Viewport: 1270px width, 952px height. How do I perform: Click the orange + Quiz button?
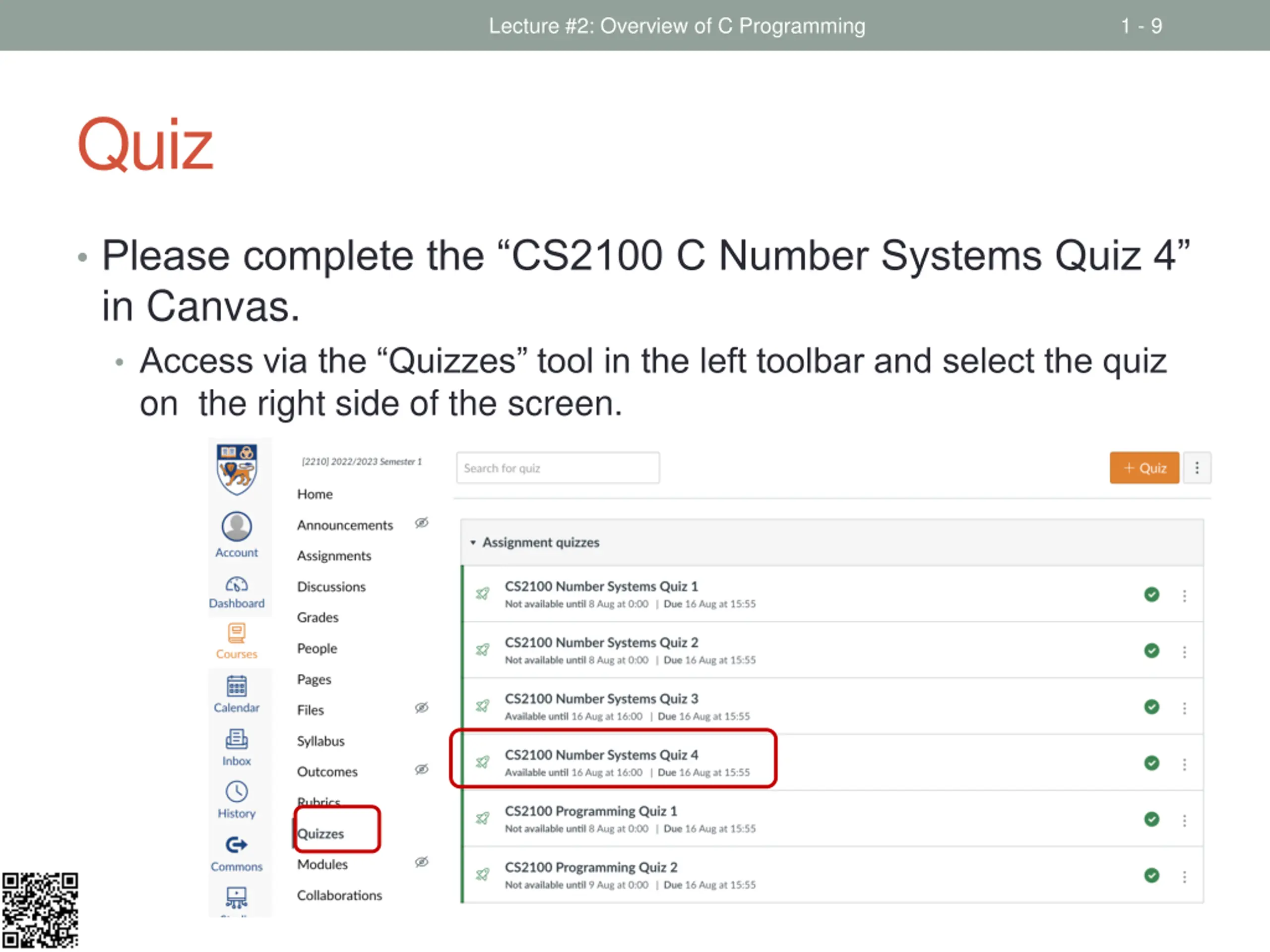[x=1144, y=468]
